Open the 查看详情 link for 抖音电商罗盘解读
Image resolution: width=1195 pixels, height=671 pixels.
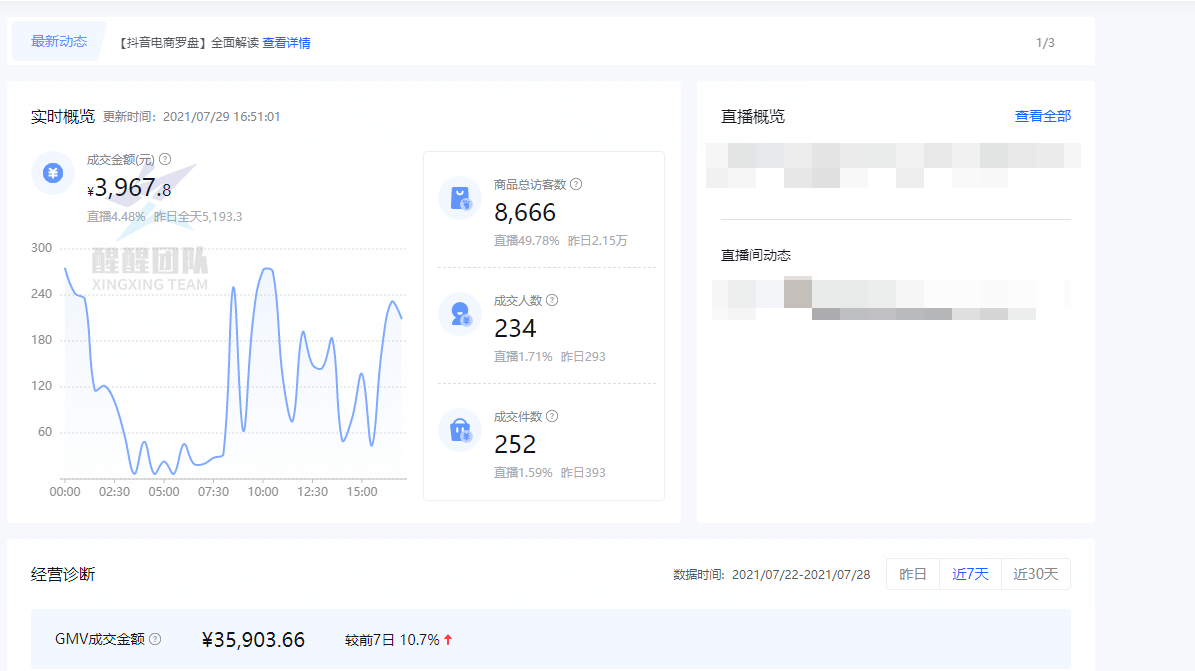[x=287, y=42]
